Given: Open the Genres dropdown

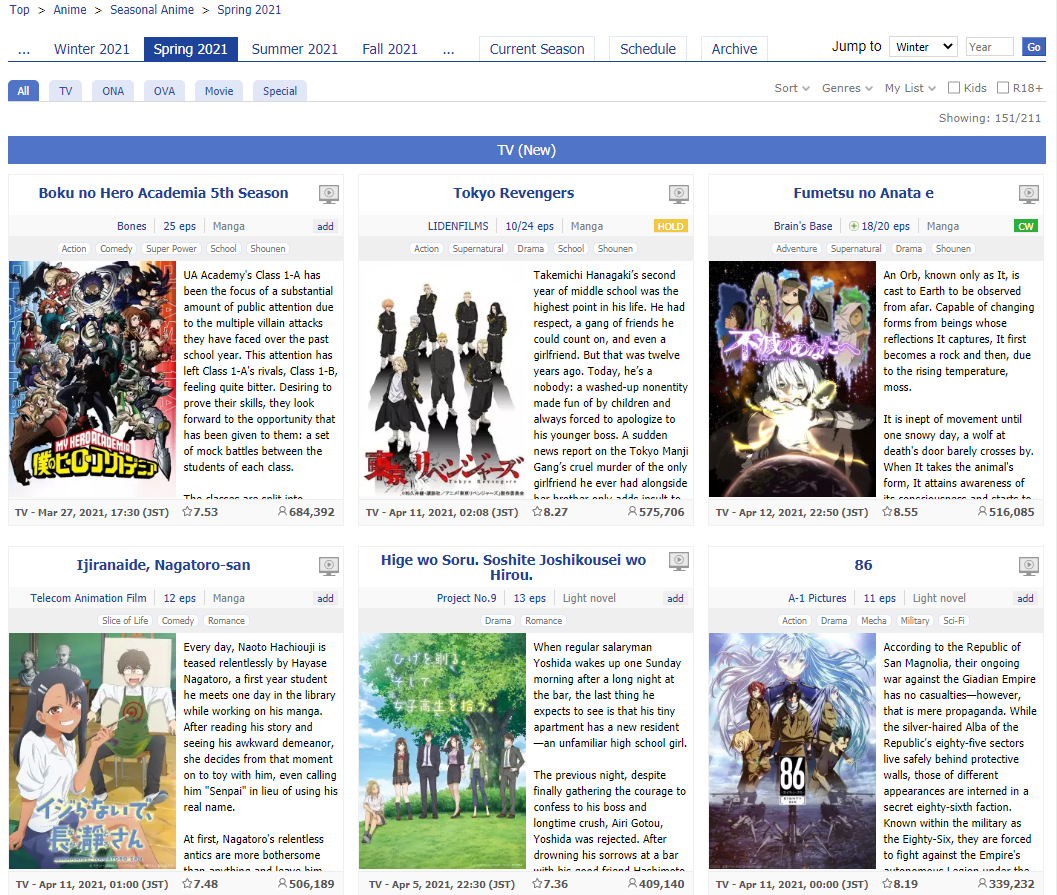Looking at the screenshot, I should (847, 88).
